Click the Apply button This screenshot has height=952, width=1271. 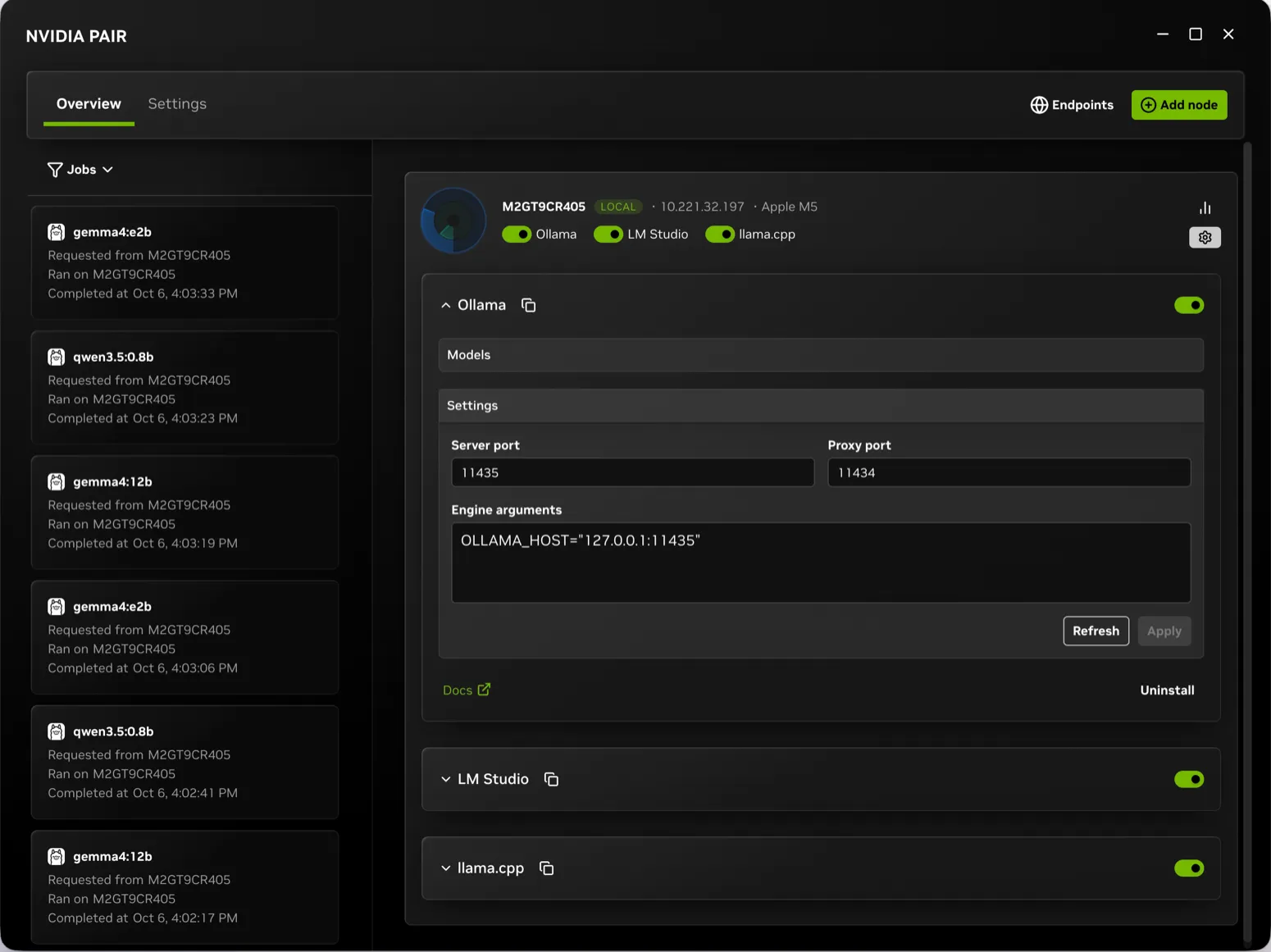point(1164,631)
